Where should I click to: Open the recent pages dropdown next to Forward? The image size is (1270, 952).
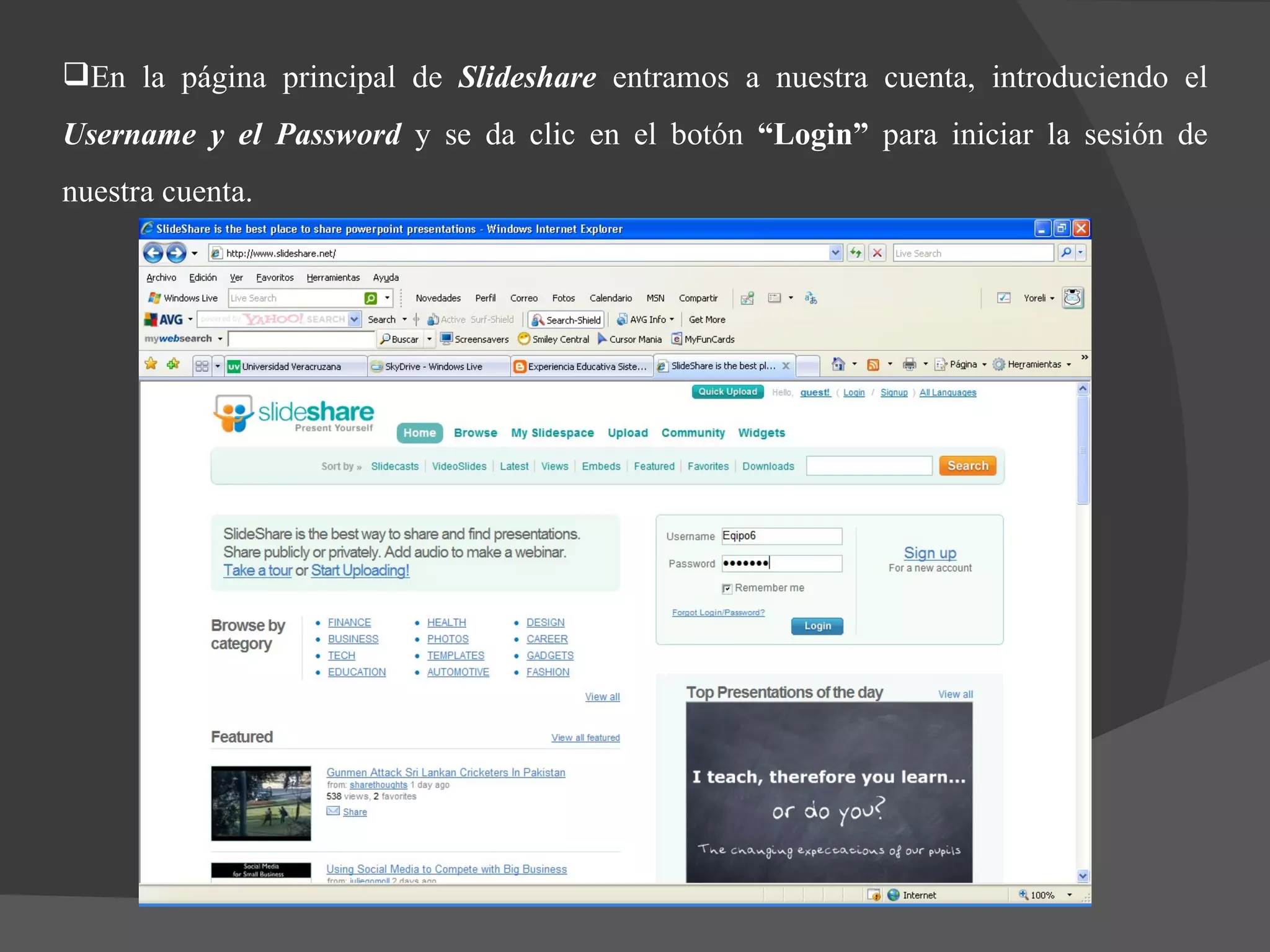[194, 253]
